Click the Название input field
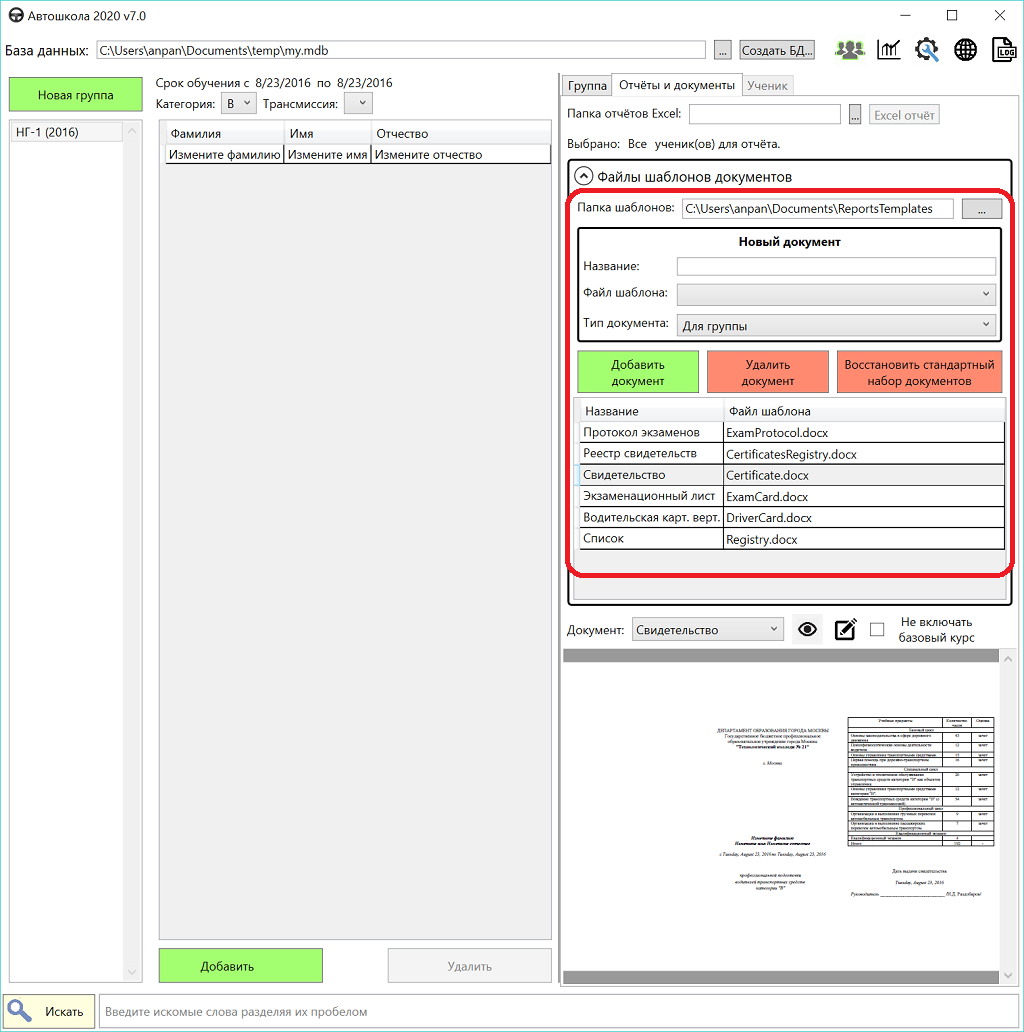 point(836,266)
